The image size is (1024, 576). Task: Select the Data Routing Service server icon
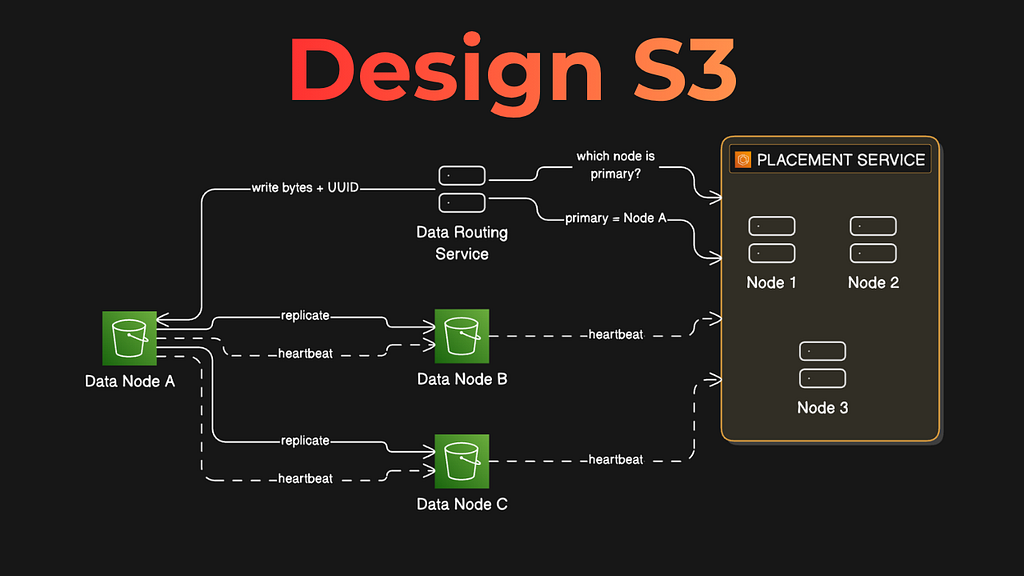click(462, 189)
